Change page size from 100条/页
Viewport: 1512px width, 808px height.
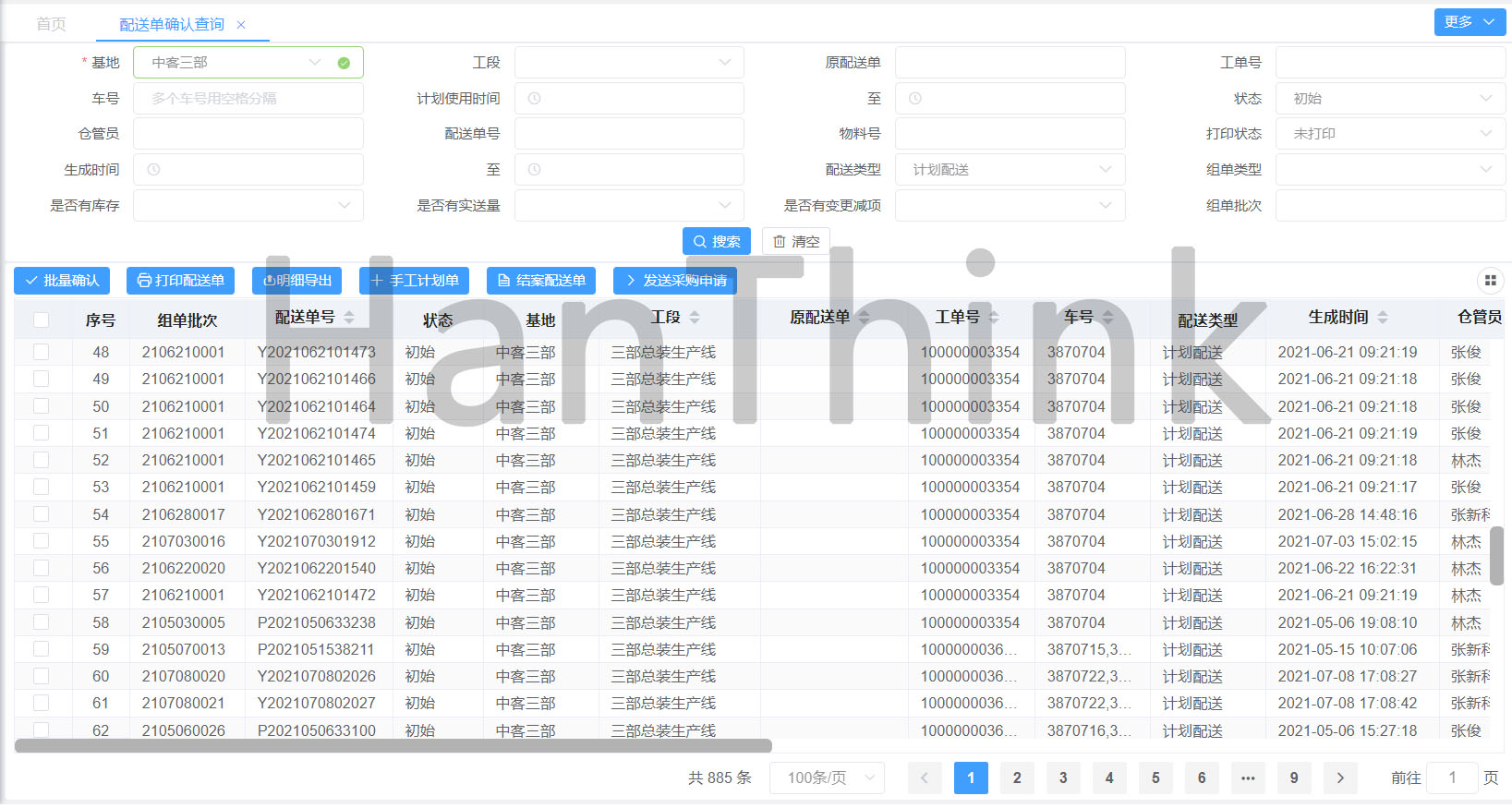828,778
